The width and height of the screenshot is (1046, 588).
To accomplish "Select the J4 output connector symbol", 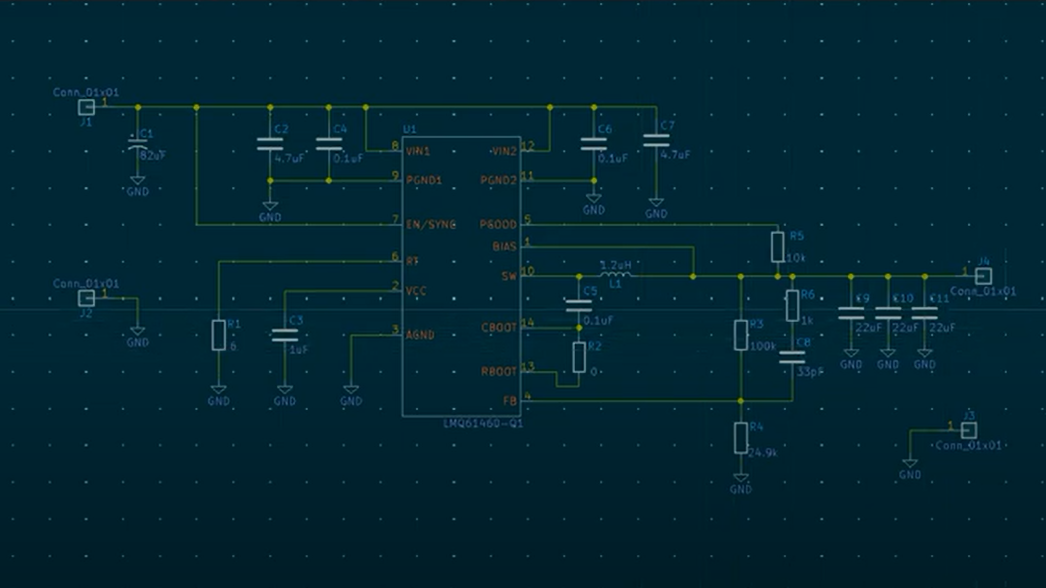I will (983, 276).
